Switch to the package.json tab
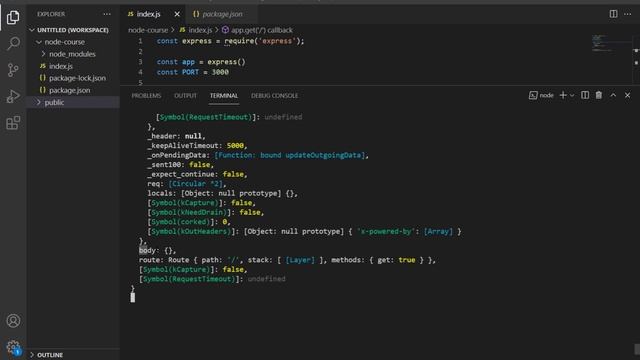 pyautogui.click(x=222, y=14)
